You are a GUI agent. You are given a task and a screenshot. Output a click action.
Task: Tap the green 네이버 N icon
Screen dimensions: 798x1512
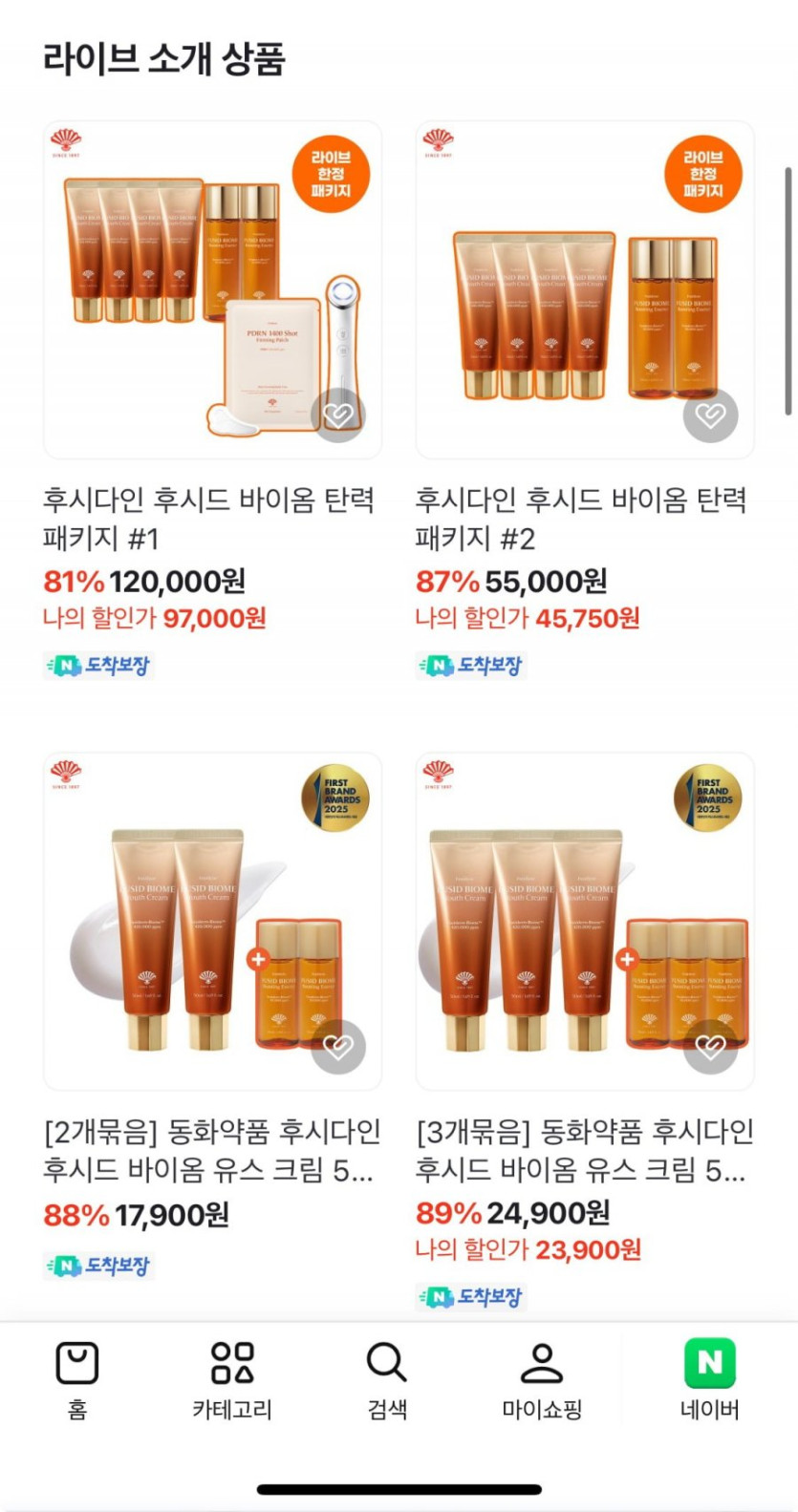(x=710, y=1363)
